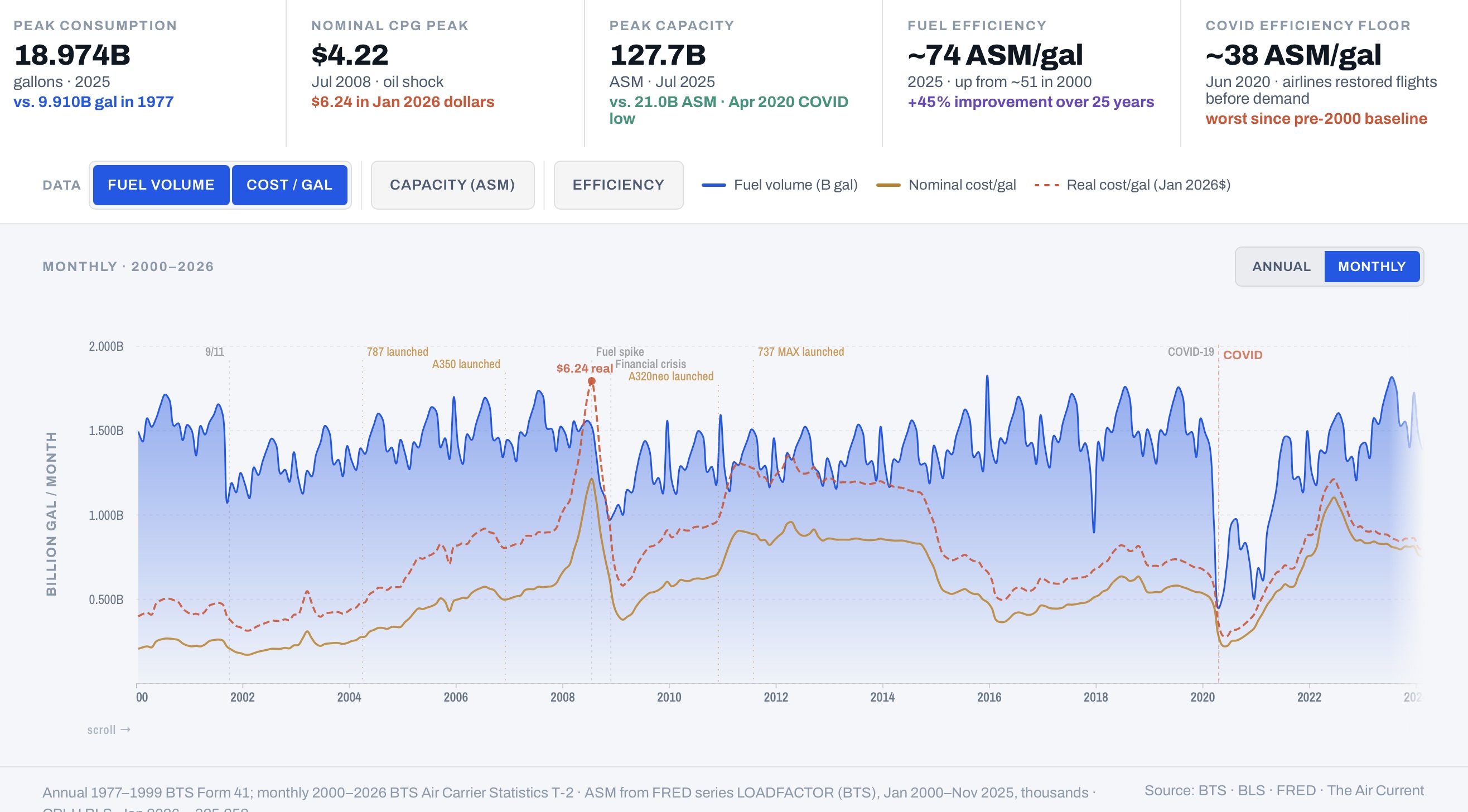
Task: Click the blue Fuel volume legend swatch
Action: tap(713, 185)
